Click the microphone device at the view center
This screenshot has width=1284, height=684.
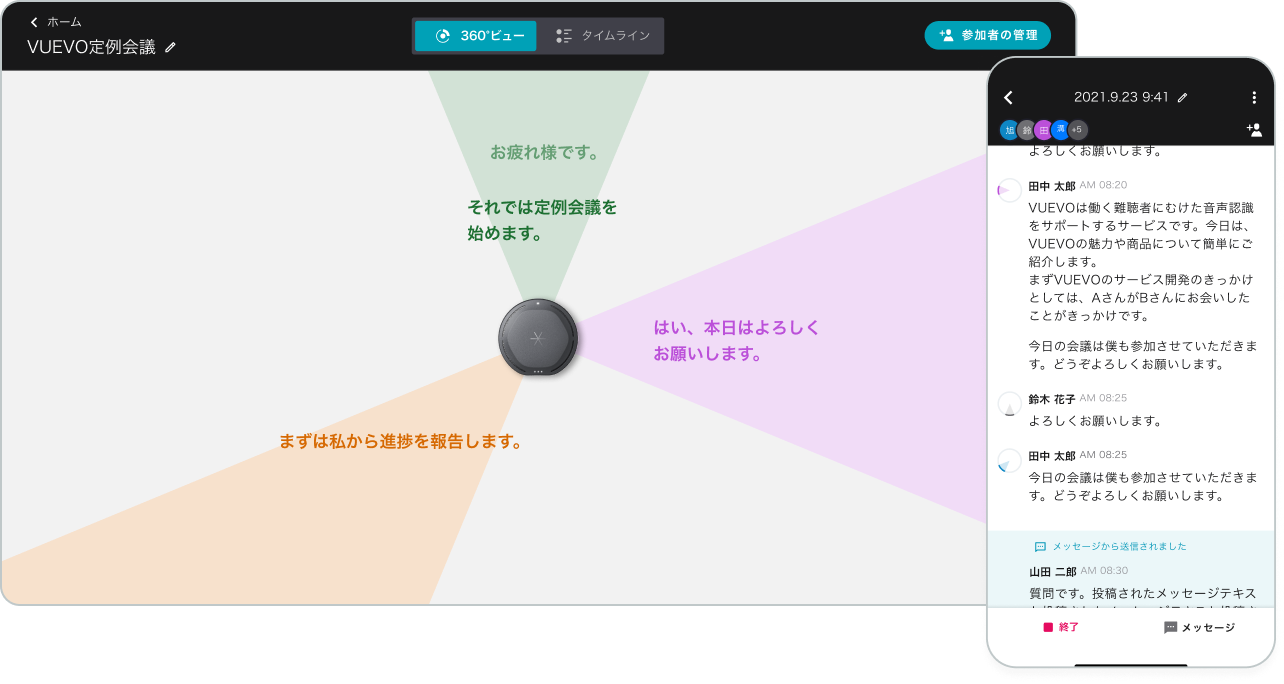click(539, 337)
